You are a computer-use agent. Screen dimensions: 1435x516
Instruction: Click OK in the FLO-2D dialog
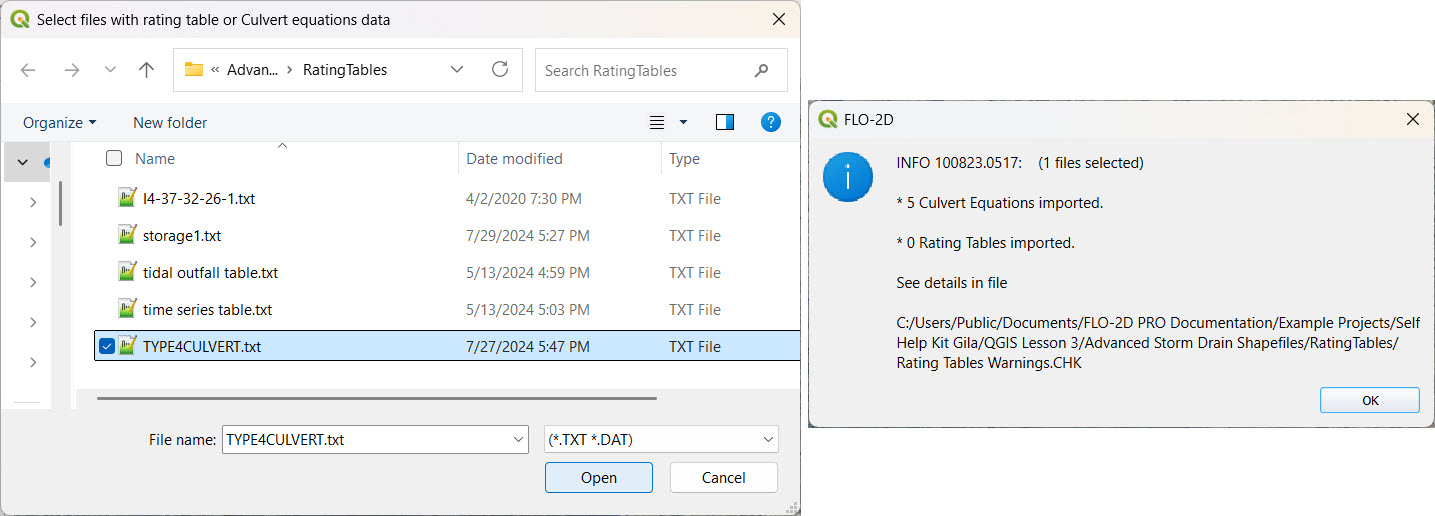pyautogui.click(x=1369, y=400)
